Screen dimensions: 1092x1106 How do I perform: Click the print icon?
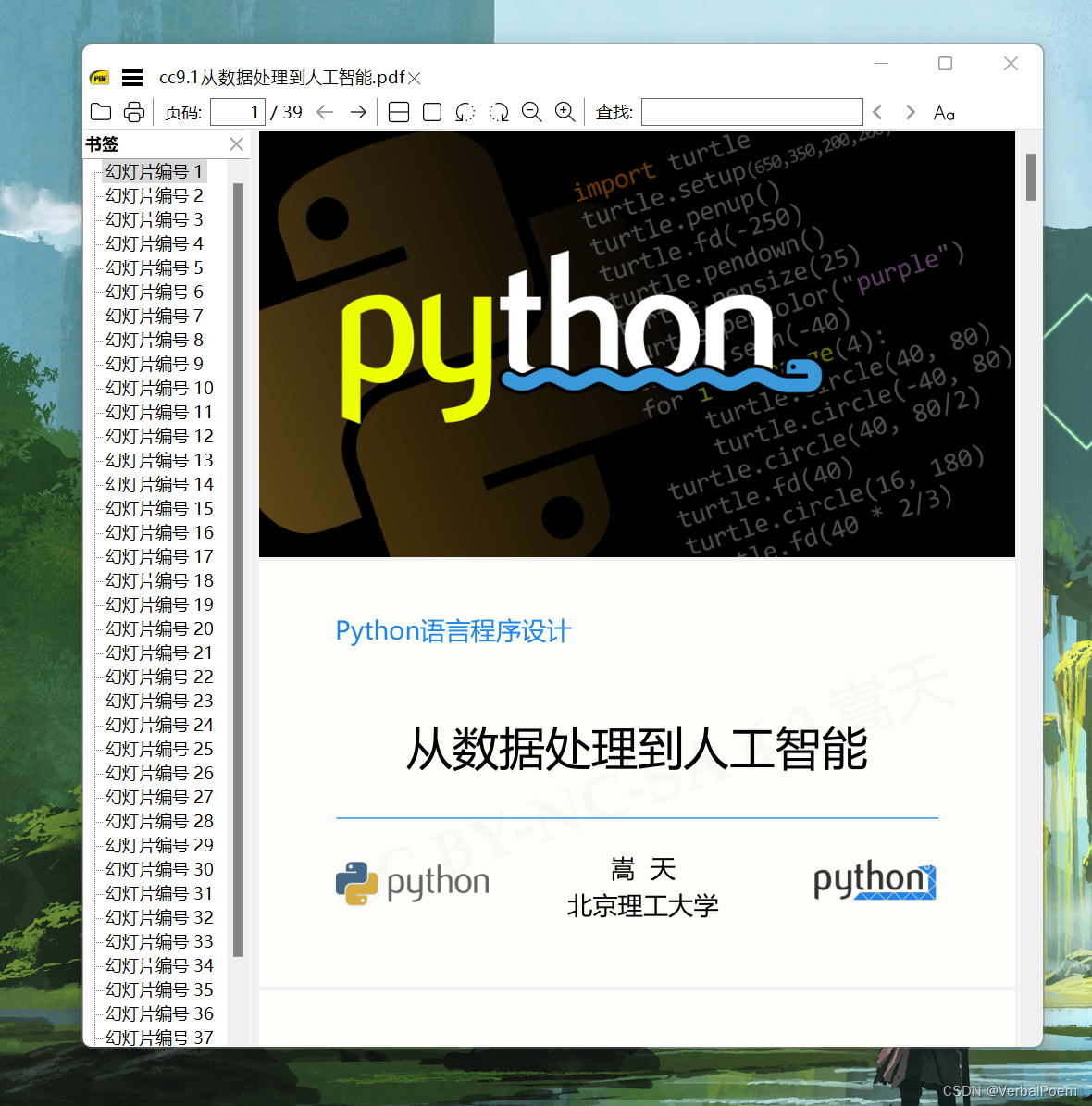134,112
